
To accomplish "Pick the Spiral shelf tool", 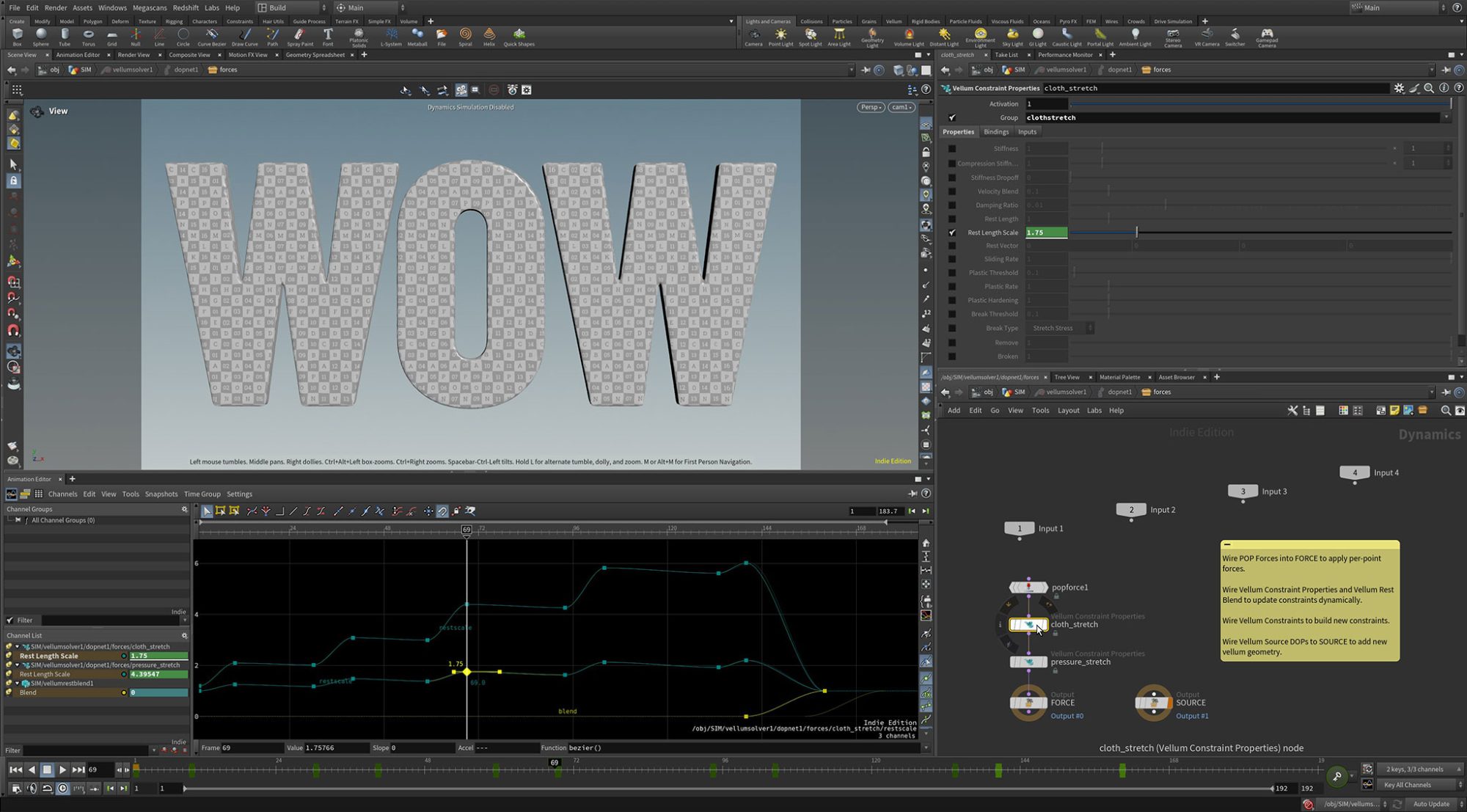I will coord(465,37).
